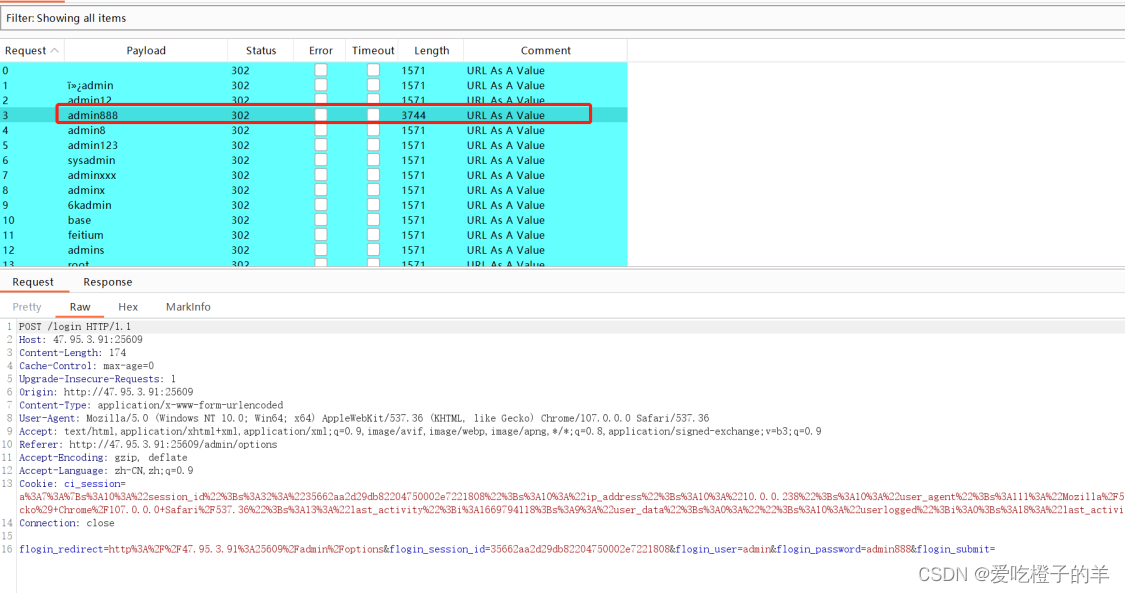This screenshot has height=593, width=1125.
Task: Toggle Timeout checkbox in feitium row
Action: tap(373, 234)
